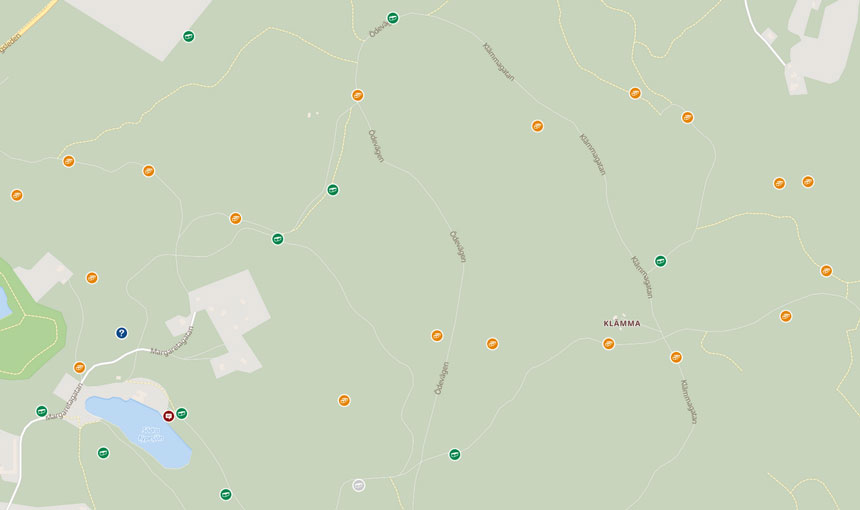This screenshot has height=510, width=860.
Task: Open the blue question-mark mystery cache marker
Action: 122,333
